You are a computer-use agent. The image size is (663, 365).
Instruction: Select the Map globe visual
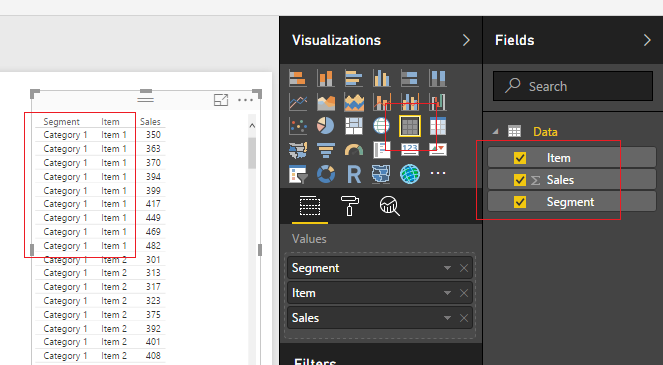381,126
